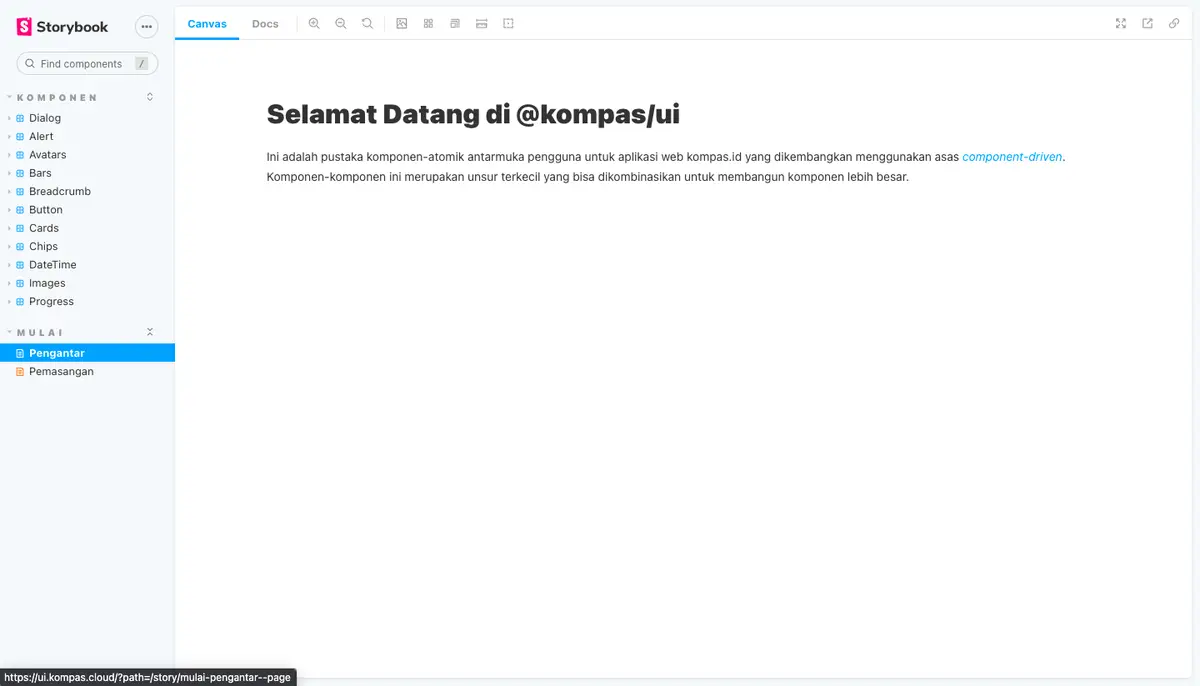Click the Find components search field
The width and height of the screenshot is (1200, 686).
coord(87,63)
